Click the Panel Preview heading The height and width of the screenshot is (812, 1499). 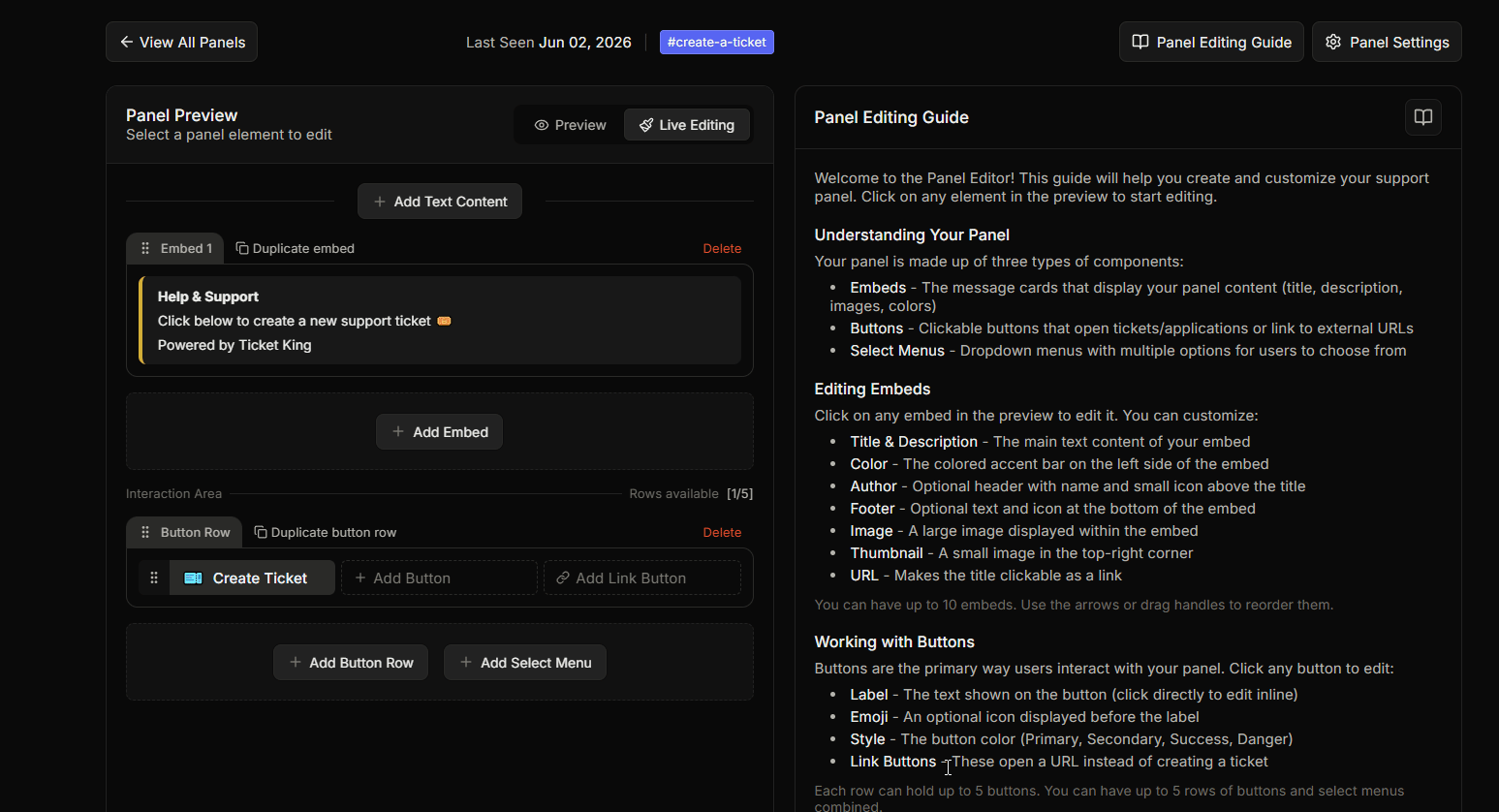coord(182,115)
